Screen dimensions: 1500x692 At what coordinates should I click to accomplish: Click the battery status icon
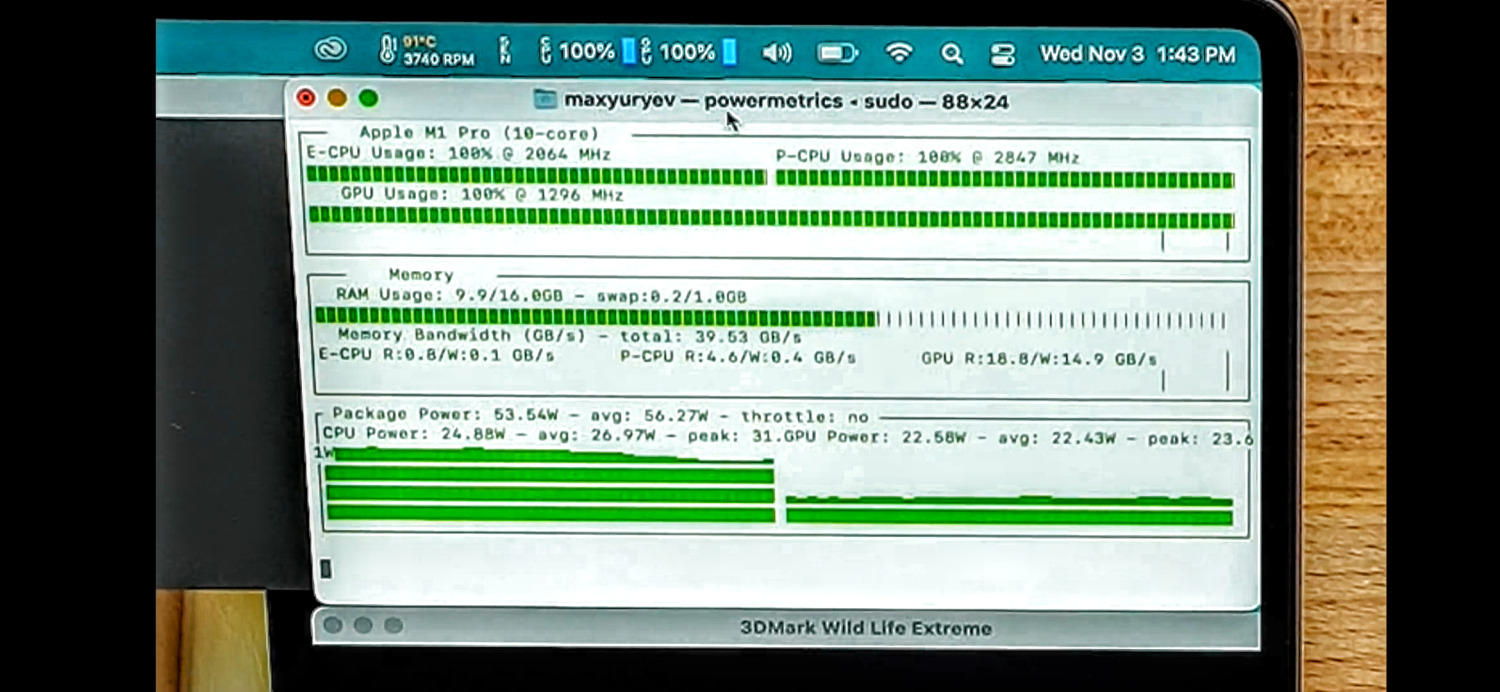click(x=837, y=53)
